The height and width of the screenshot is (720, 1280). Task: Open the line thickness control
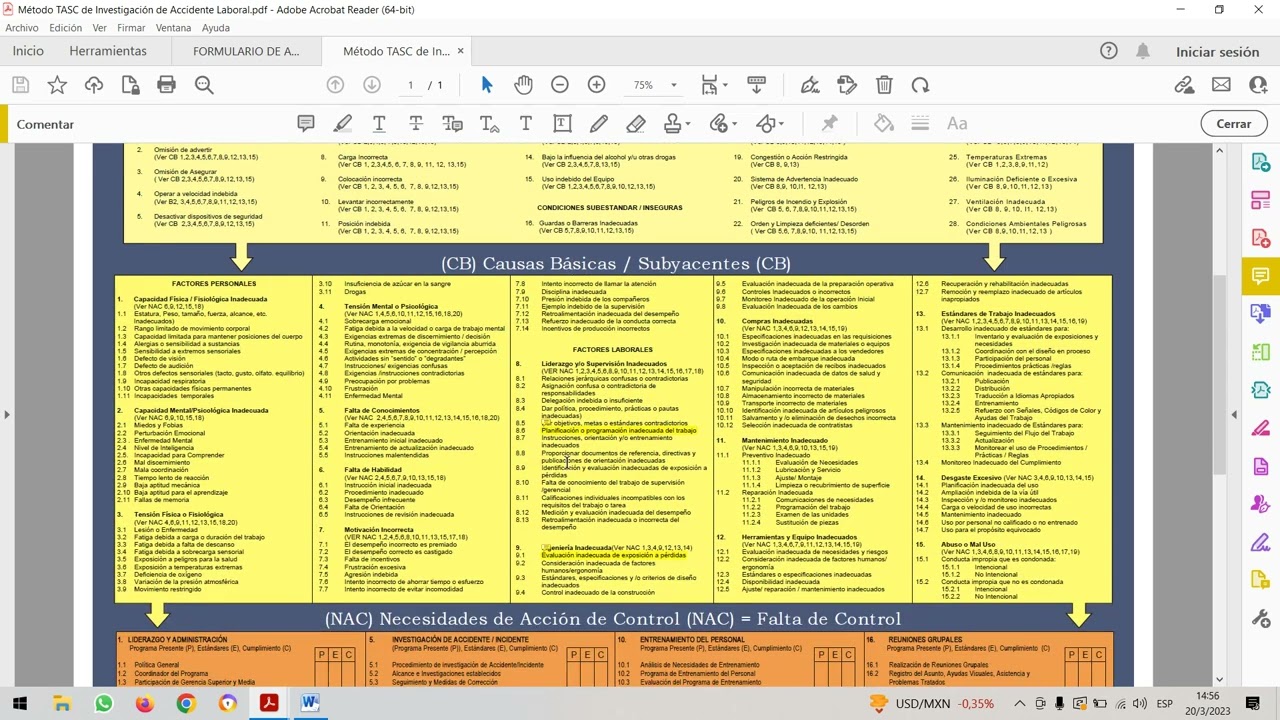[x=920, y=124]
